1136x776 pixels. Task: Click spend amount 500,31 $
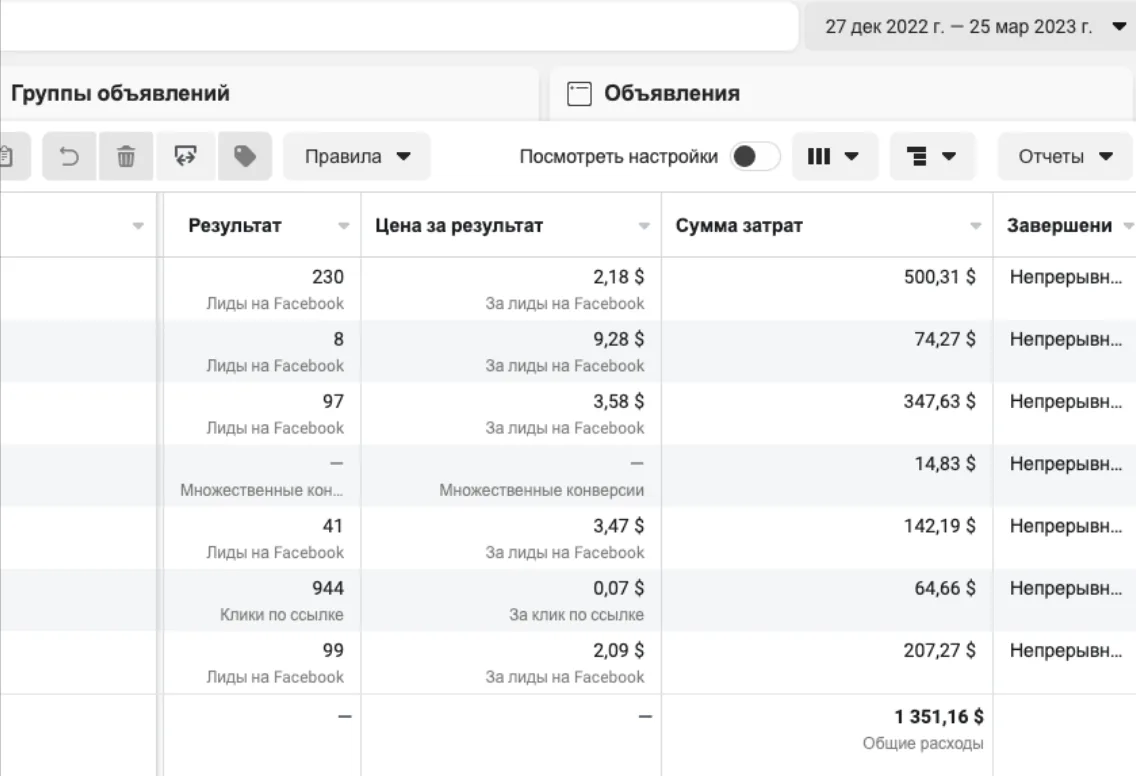[x=939, y=277]
